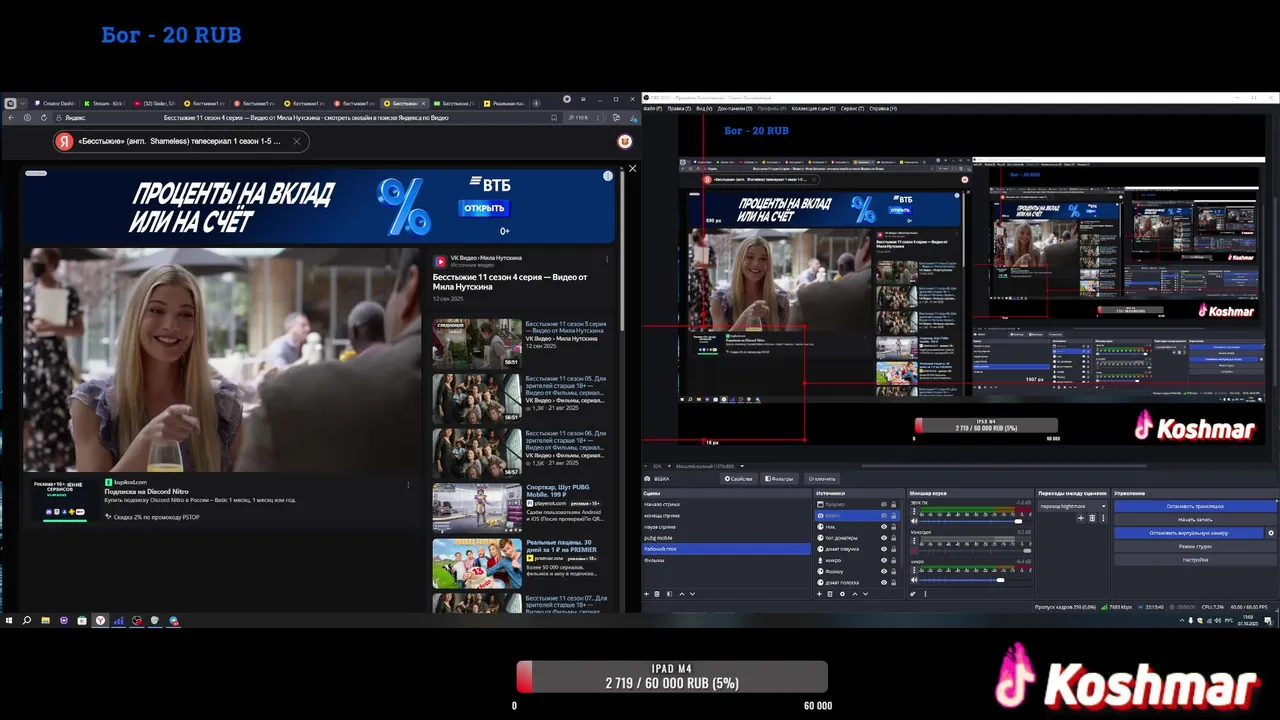Add a new source in Sources panel
Image resolution: width=1280 pixels, height=720 pixels.
819,593
